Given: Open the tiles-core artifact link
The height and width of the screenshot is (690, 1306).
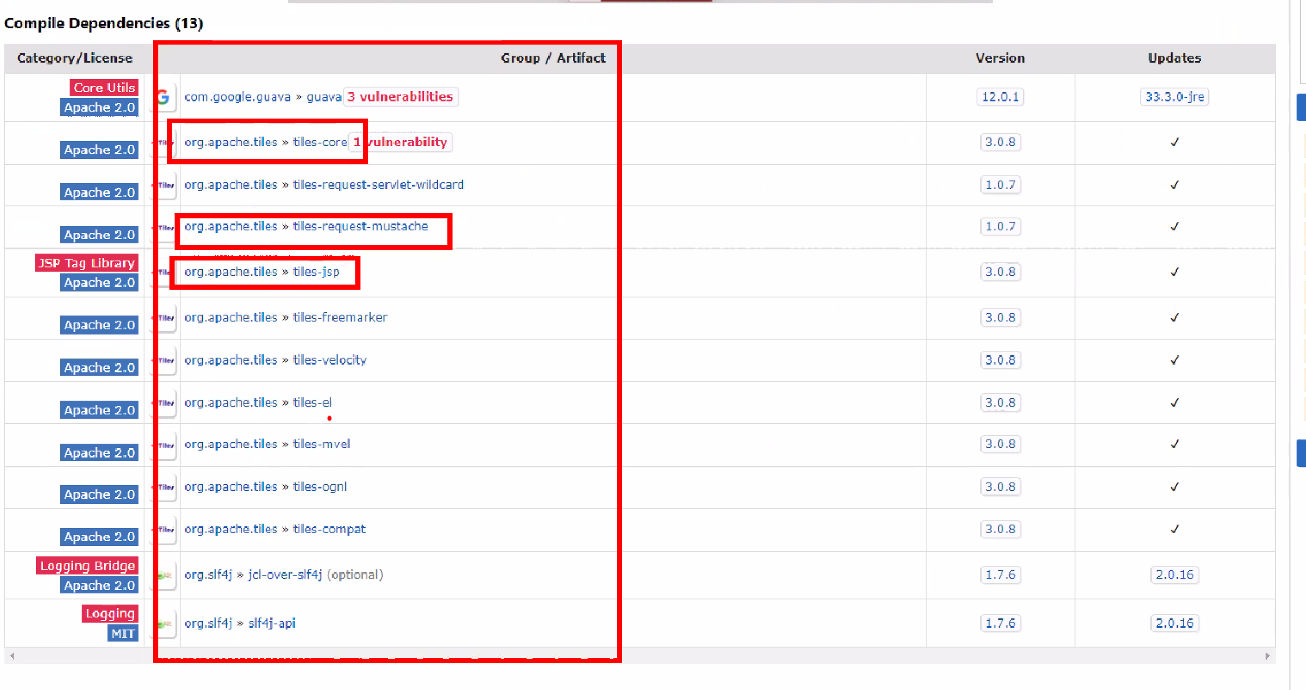Looking at the screenshot, I should pos(320,142).
